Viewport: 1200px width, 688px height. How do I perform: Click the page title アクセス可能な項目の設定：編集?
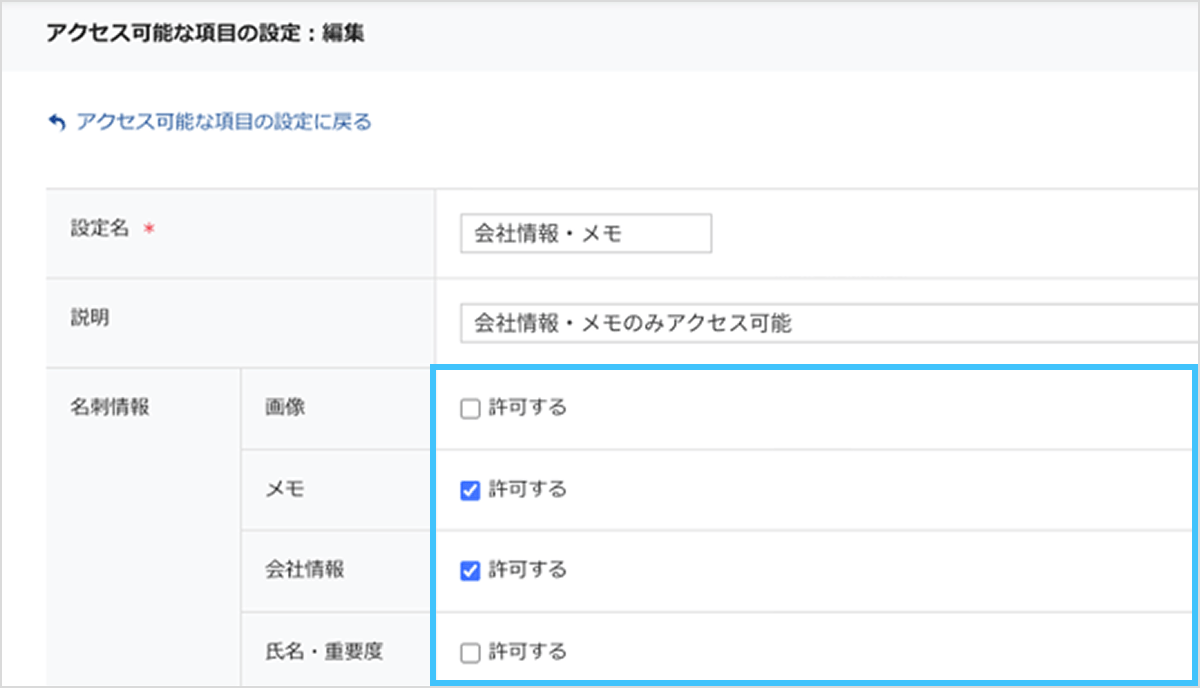click(205, 33)
